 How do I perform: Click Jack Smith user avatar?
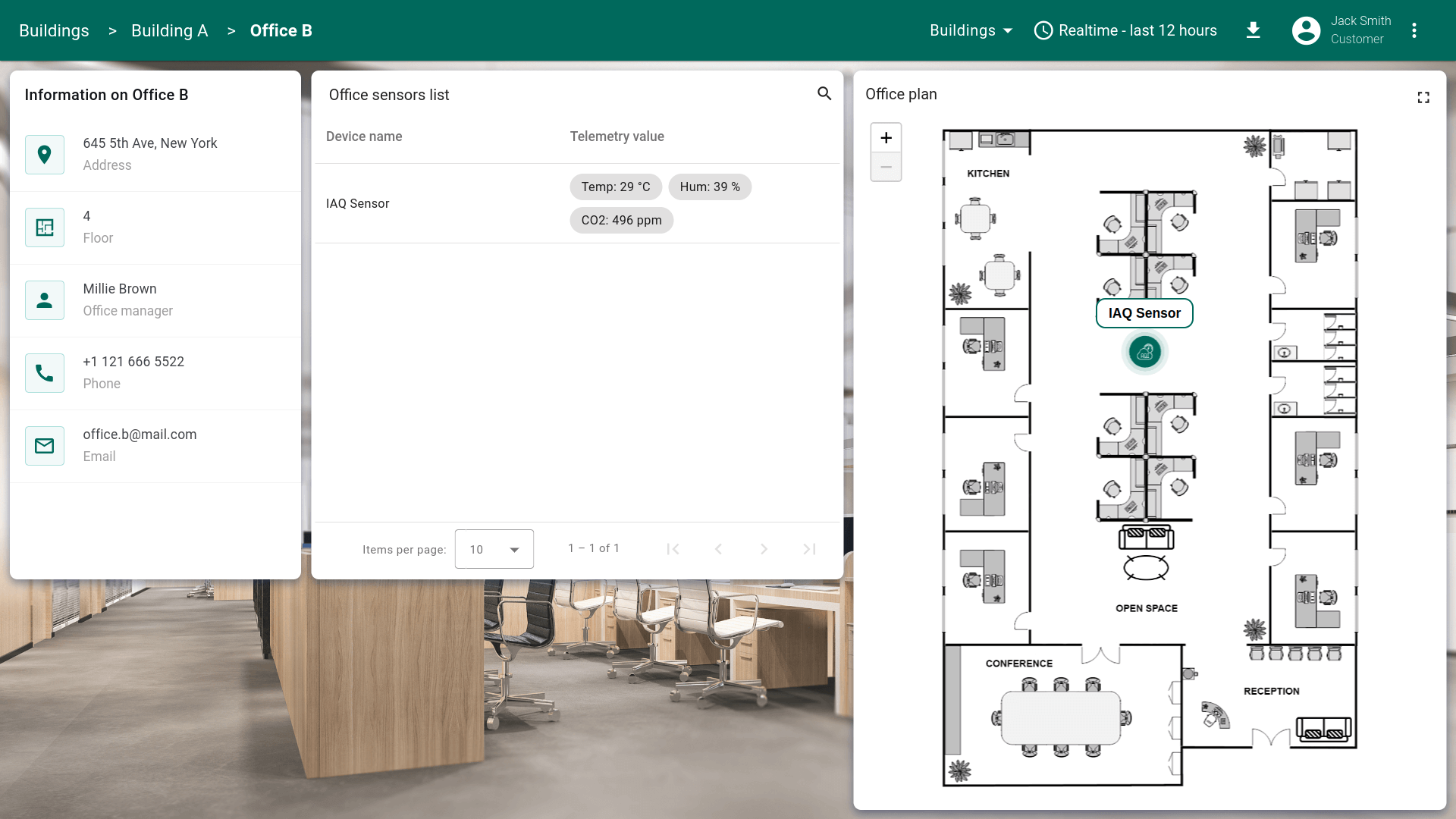pyautogui.click(x=1306, y=30)
